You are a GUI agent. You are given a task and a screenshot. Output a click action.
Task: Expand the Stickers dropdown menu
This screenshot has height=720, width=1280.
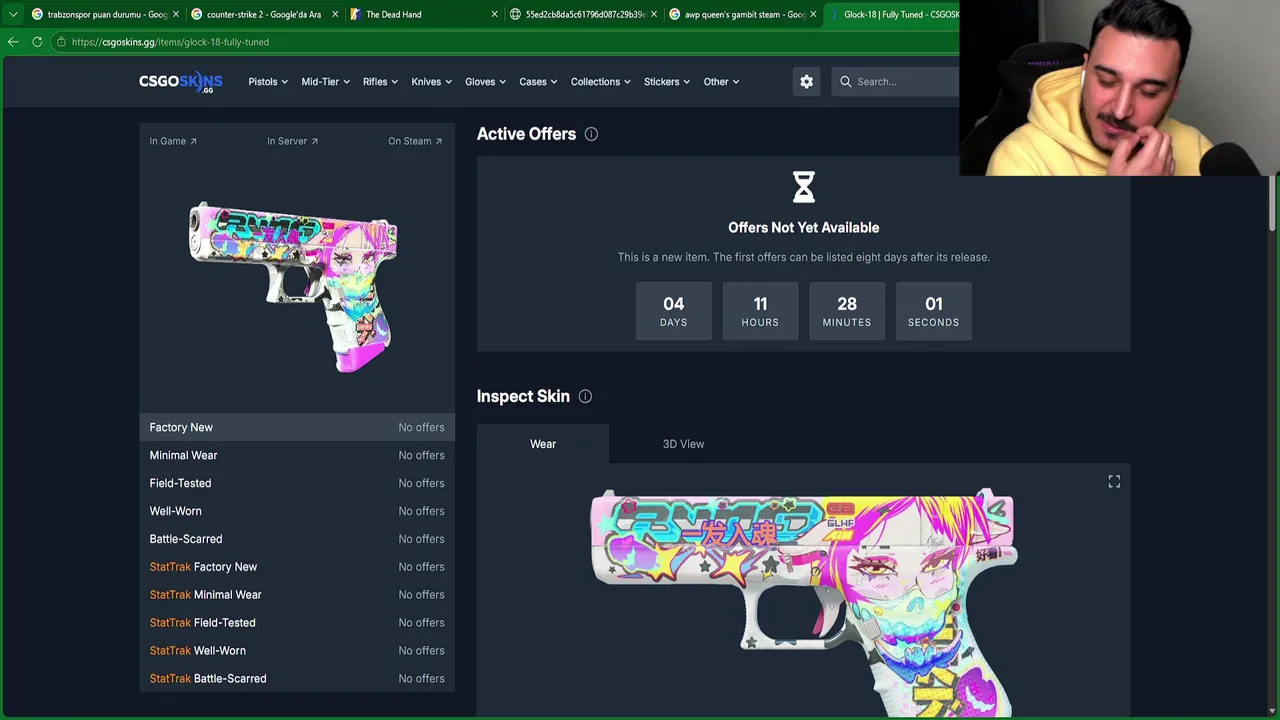pos(667,82)
